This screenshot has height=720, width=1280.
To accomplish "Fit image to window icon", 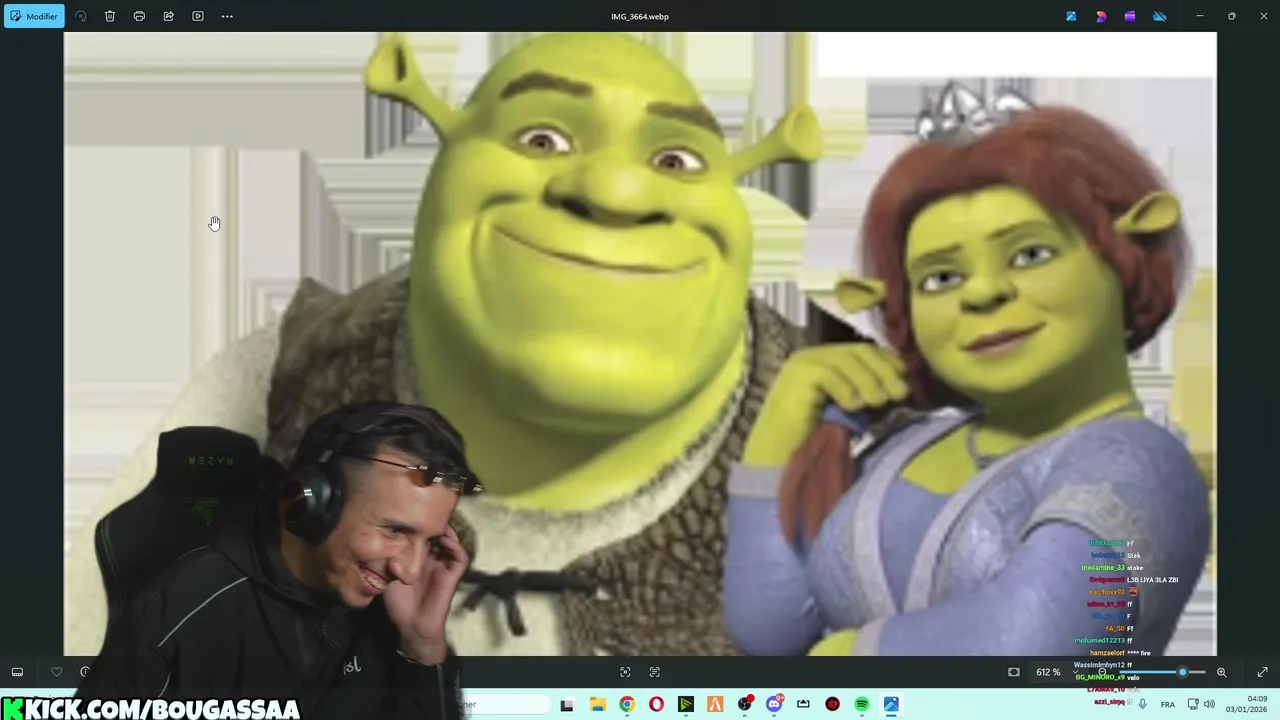I will pos(1014,672).
